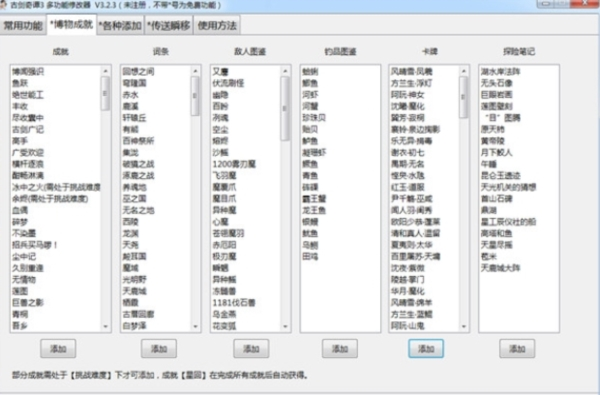Click the 卡牌 list scrollbar thumb

point(463,97)
